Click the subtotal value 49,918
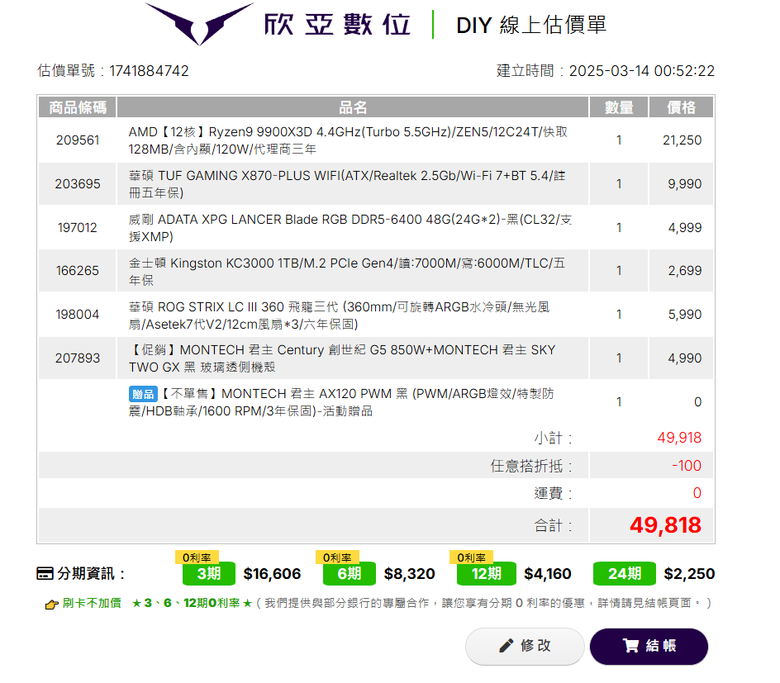780x683 pixels. pyautogui.click(x=679, y=438)
